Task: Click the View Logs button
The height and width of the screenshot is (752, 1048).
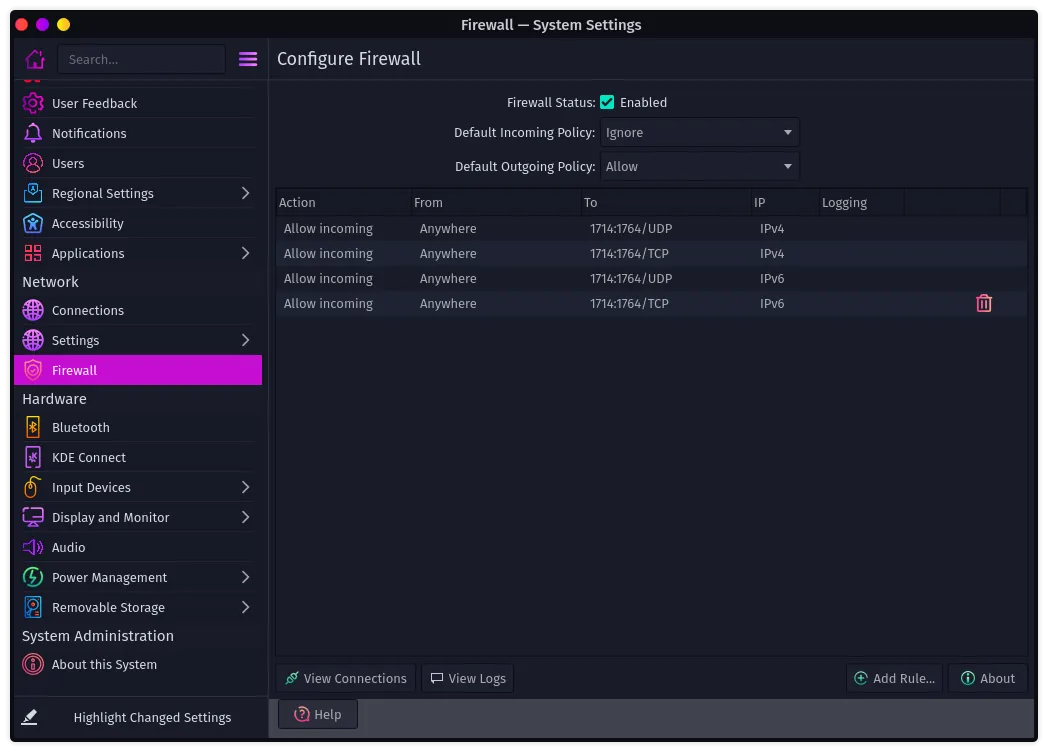Action: click(468, 678)
